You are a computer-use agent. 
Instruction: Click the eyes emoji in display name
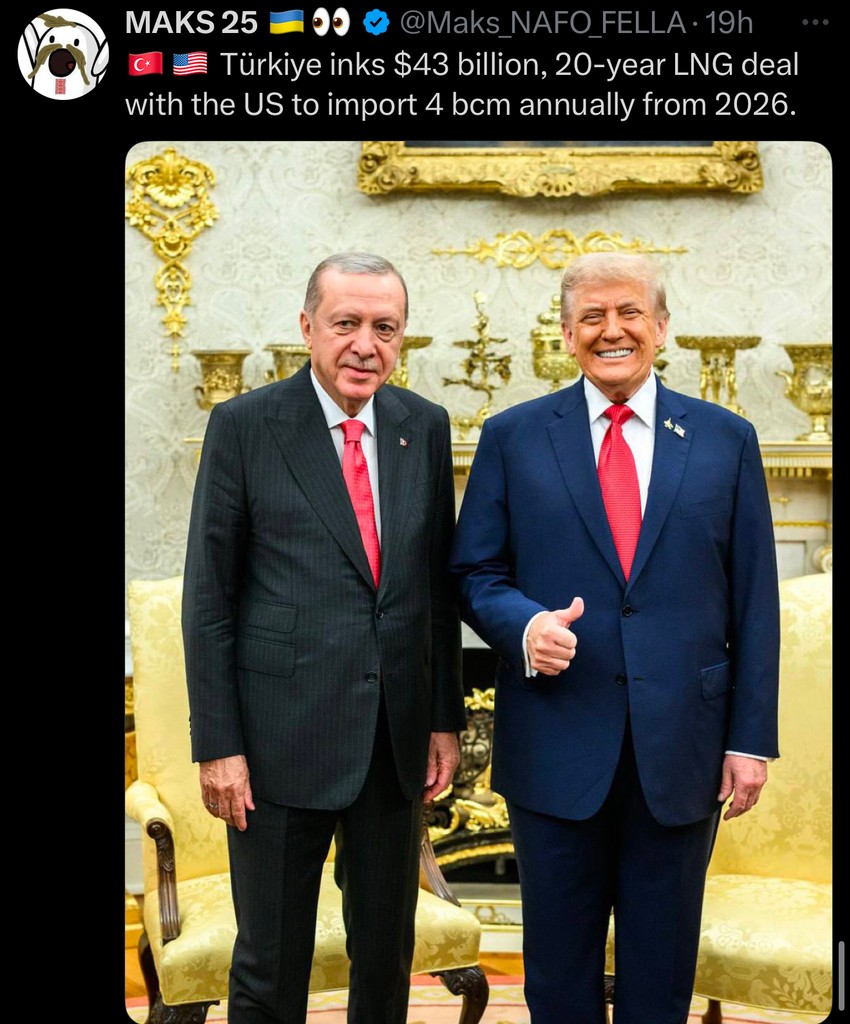[331, 23]
